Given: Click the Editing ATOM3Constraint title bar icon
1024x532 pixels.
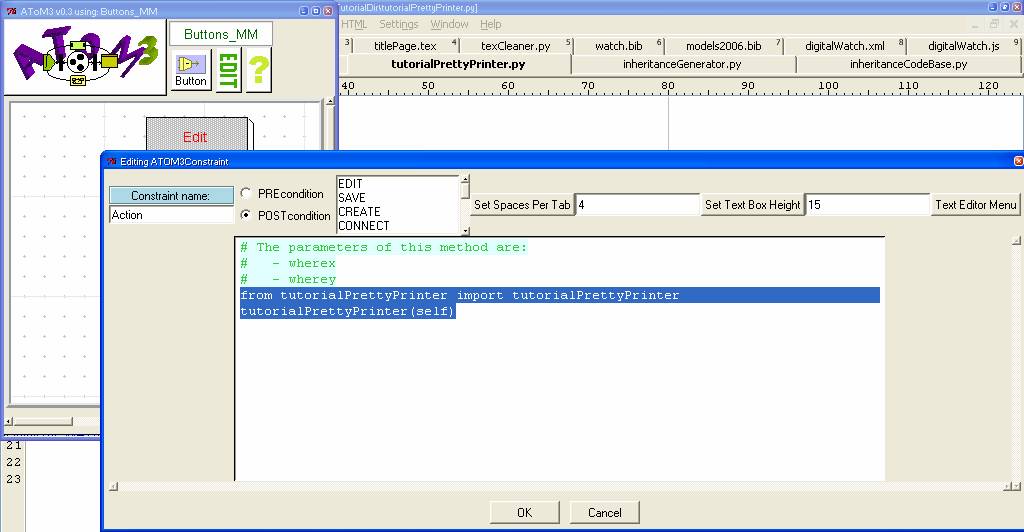Looking at the screenshot, I should (x=112, y=161).
